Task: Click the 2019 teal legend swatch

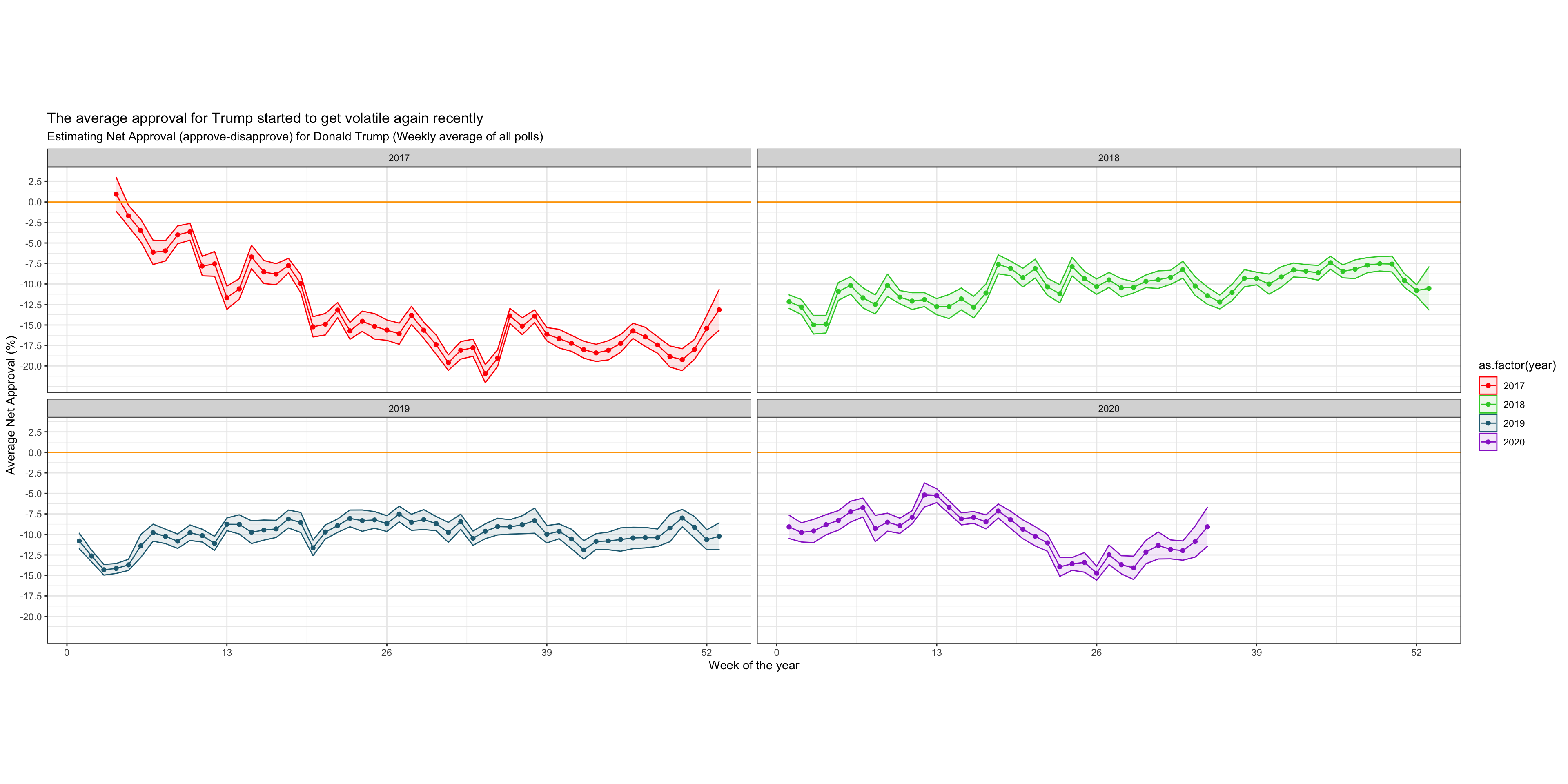Action: (x=1488, y=423)
